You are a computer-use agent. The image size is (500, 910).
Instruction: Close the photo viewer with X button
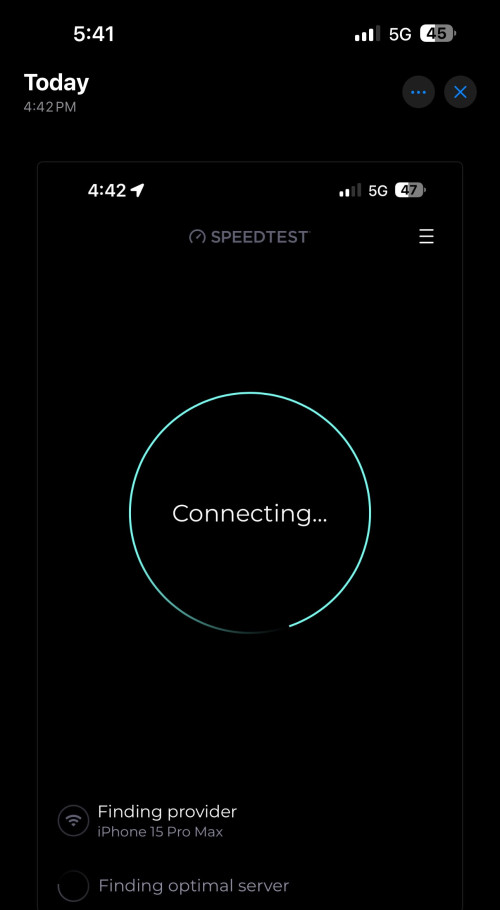[x=461, y=92]
